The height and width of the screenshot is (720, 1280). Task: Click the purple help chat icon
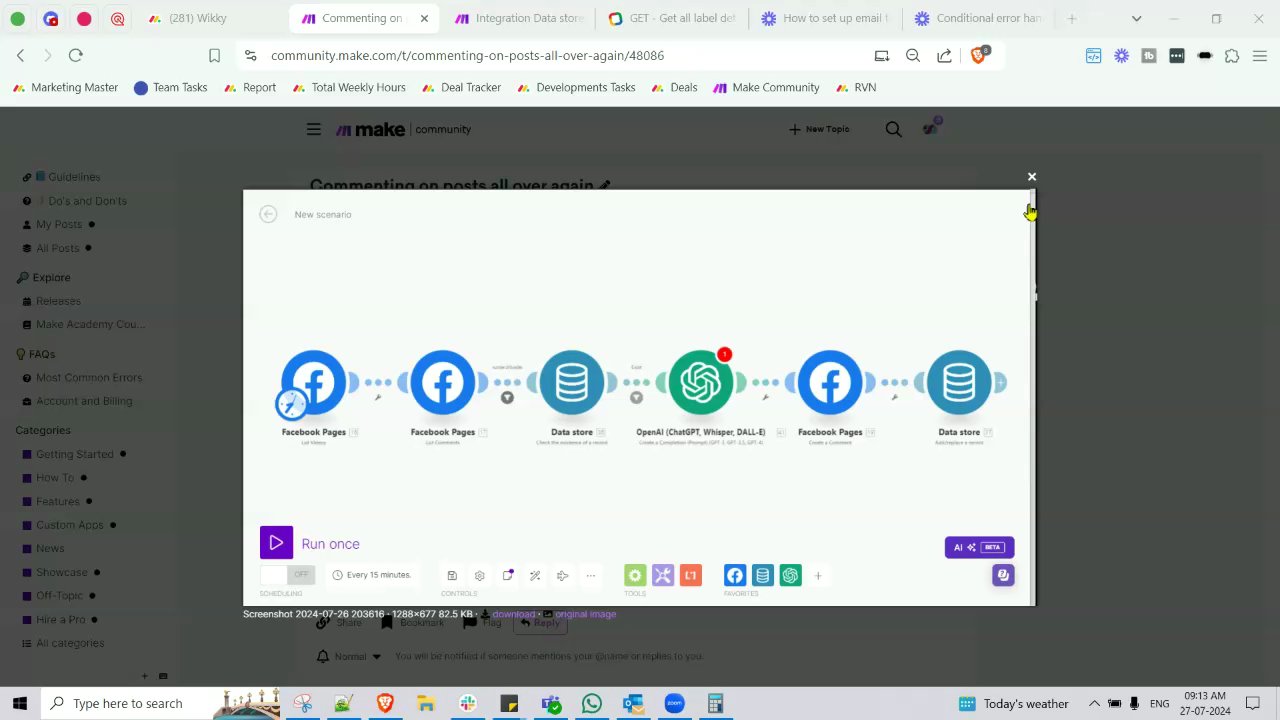click(1003, 575)
